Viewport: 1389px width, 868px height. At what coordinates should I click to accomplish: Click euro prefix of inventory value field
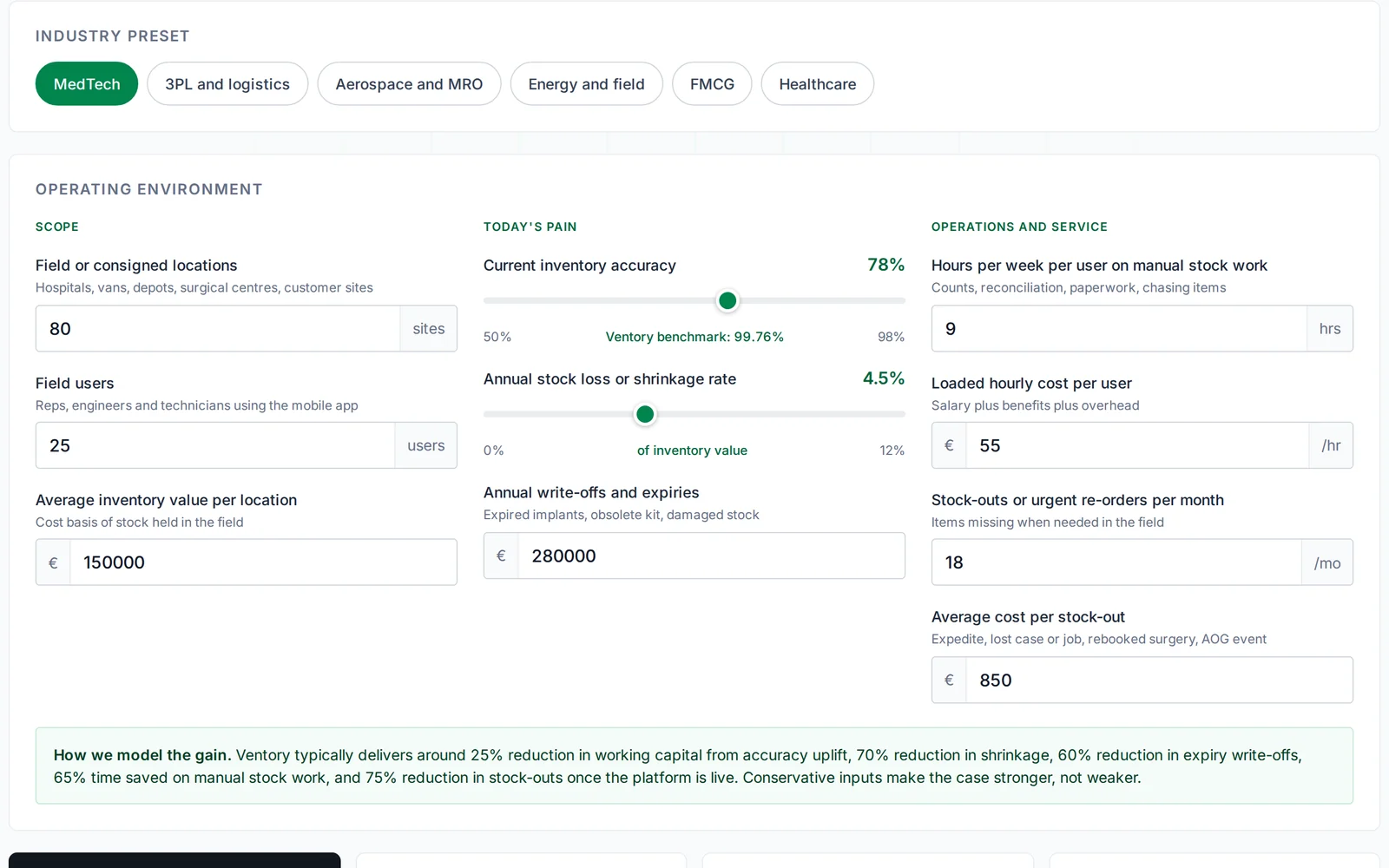coord(53,562)
